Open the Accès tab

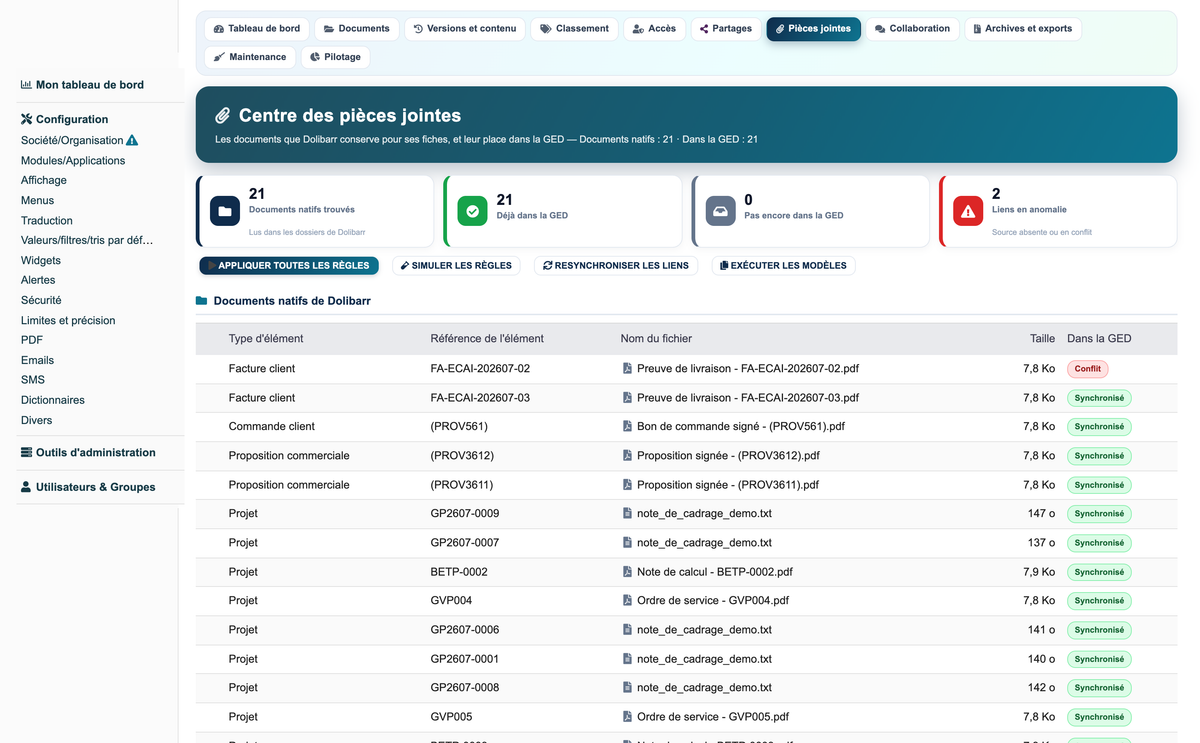click(x=654, y=29)
